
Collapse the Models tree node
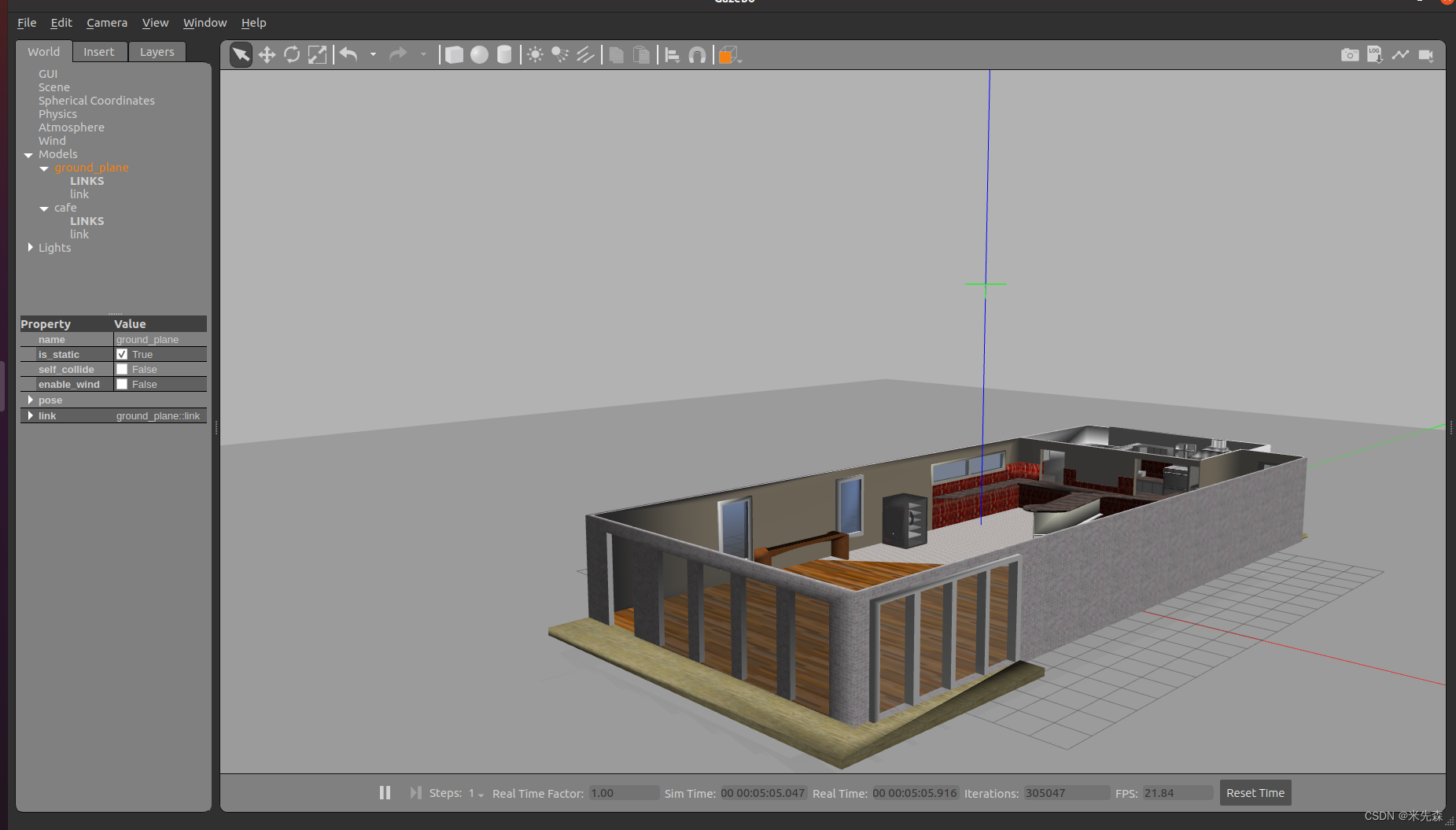point(28,155)
